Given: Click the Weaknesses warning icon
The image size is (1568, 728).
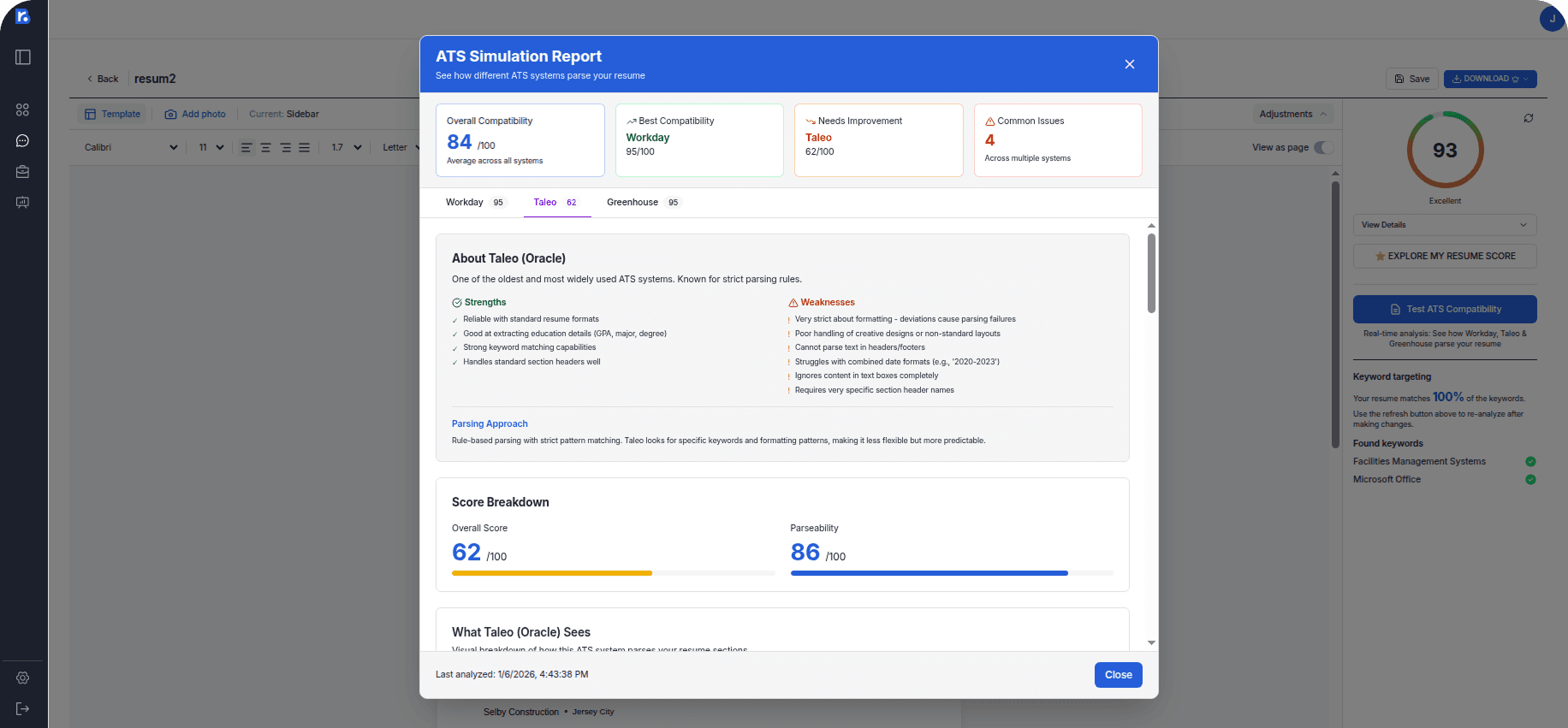Looking at the screenshot, I should [793, 303].
